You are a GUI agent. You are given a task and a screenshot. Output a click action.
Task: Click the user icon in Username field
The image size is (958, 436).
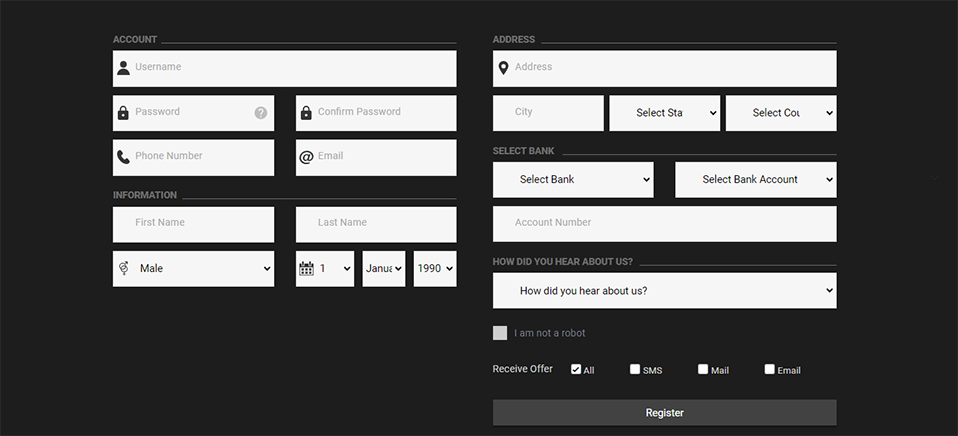(123, 68)
